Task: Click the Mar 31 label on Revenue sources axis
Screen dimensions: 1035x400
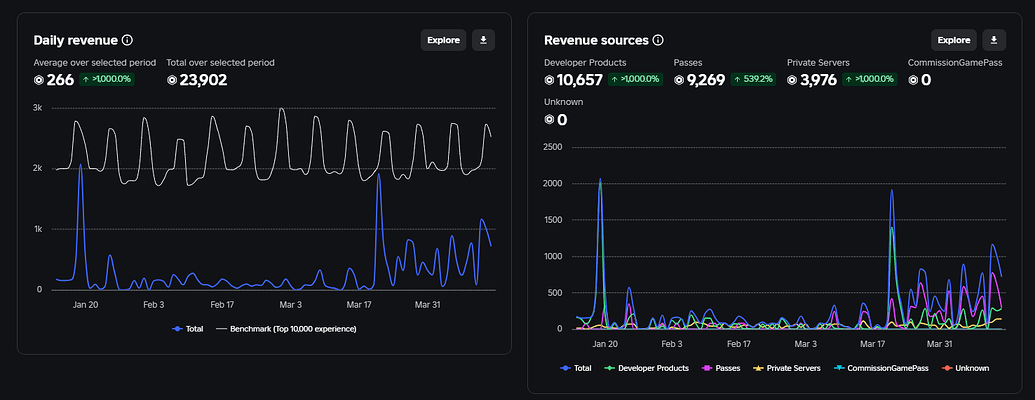Action: [x=939, y=344]
